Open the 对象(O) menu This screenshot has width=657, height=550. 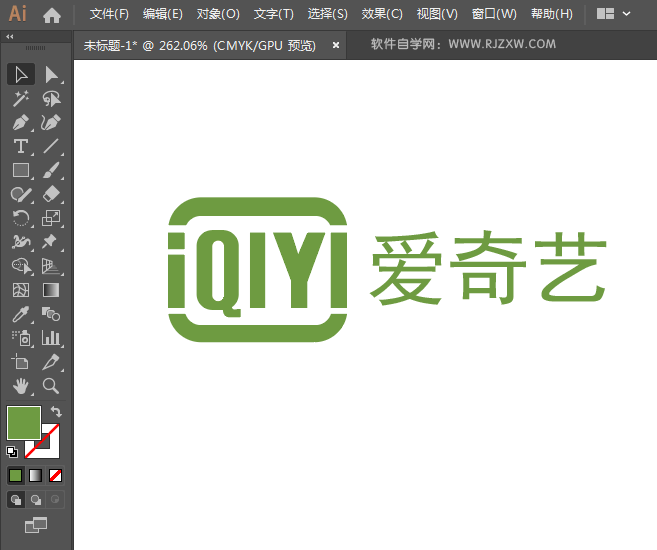click(x=218, y=14)
